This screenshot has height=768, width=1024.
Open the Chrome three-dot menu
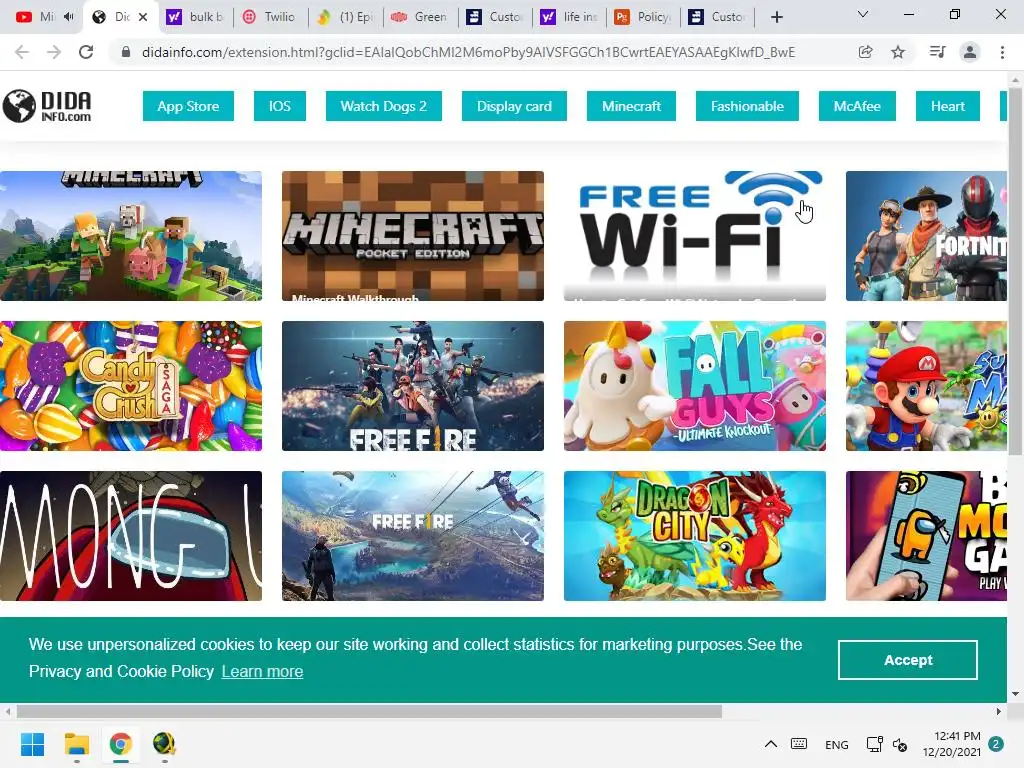coord(1002,52)
